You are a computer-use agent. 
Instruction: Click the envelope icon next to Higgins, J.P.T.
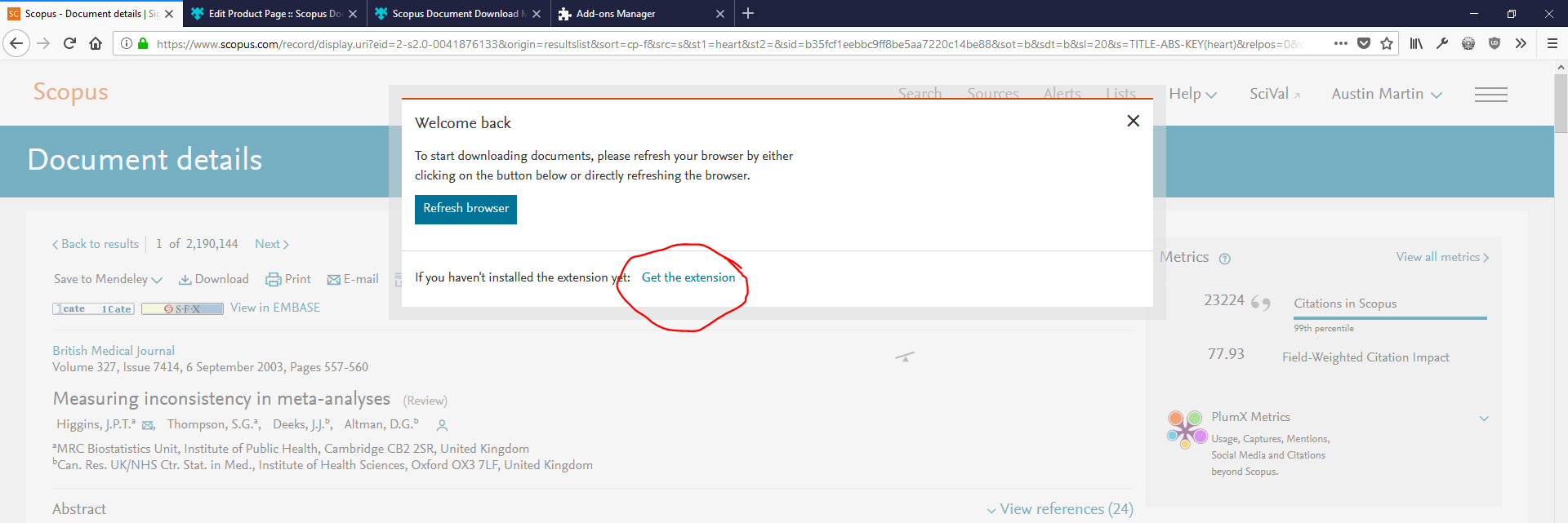point(148,425)
